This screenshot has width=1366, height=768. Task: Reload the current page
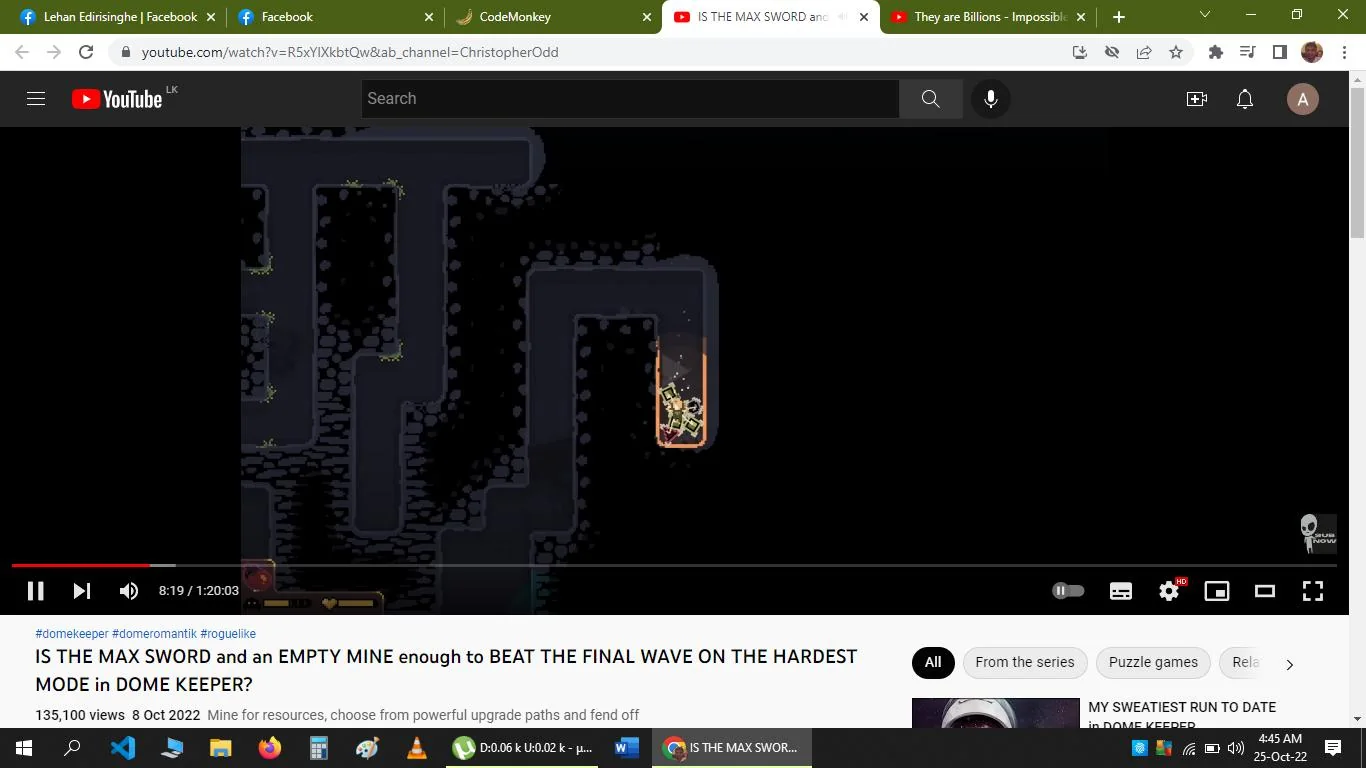pyautogui.click(x=86, y=52)
